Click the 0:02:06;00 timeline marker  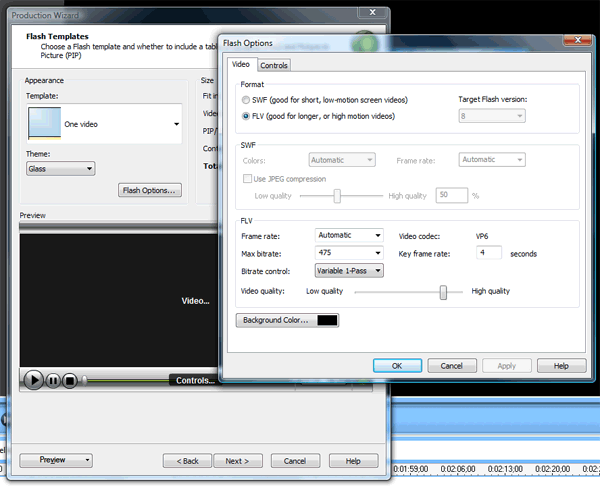pyautogui.click(x=458, y=469)
